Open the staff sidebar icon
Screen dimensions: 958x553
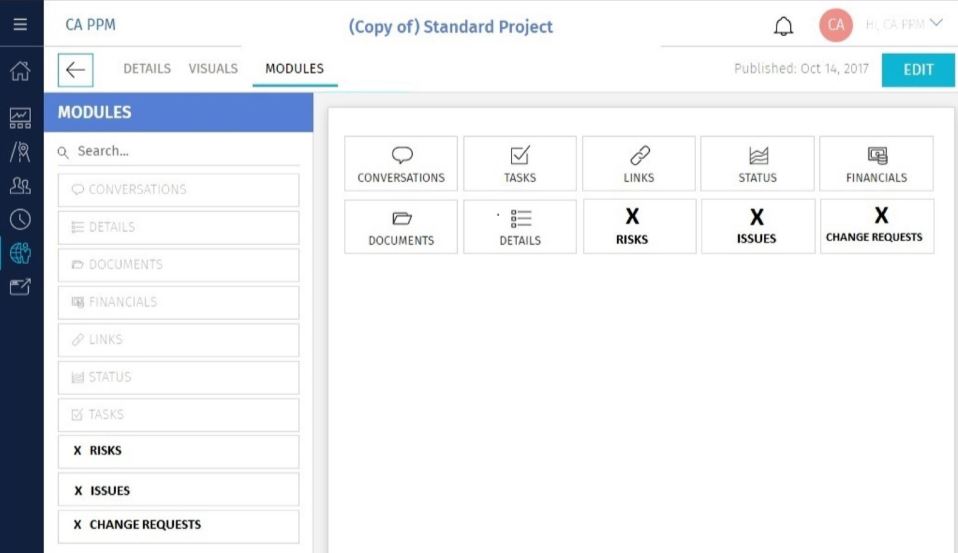pyautogui.click(x=20, y=185)
